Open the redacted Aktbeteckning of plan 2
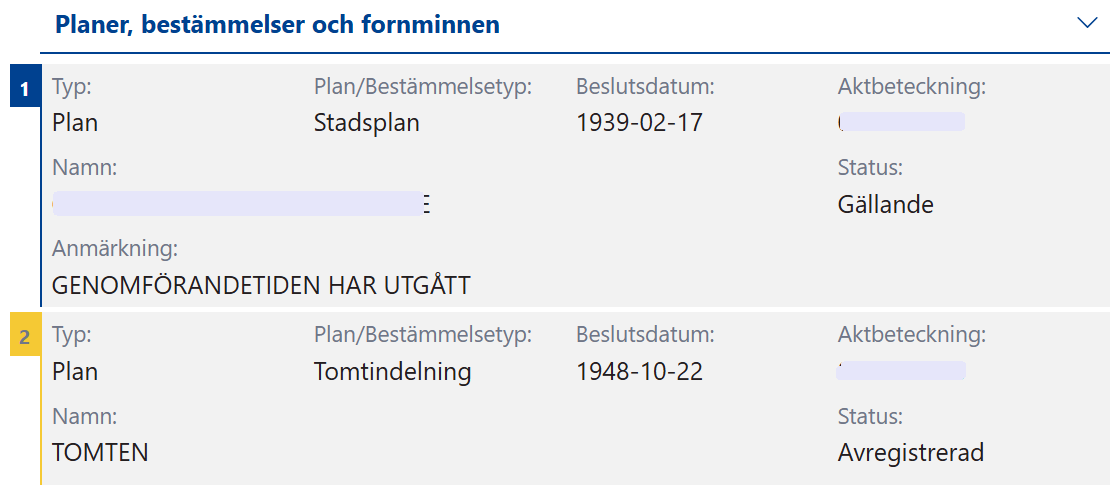 [x=902, y=372]
